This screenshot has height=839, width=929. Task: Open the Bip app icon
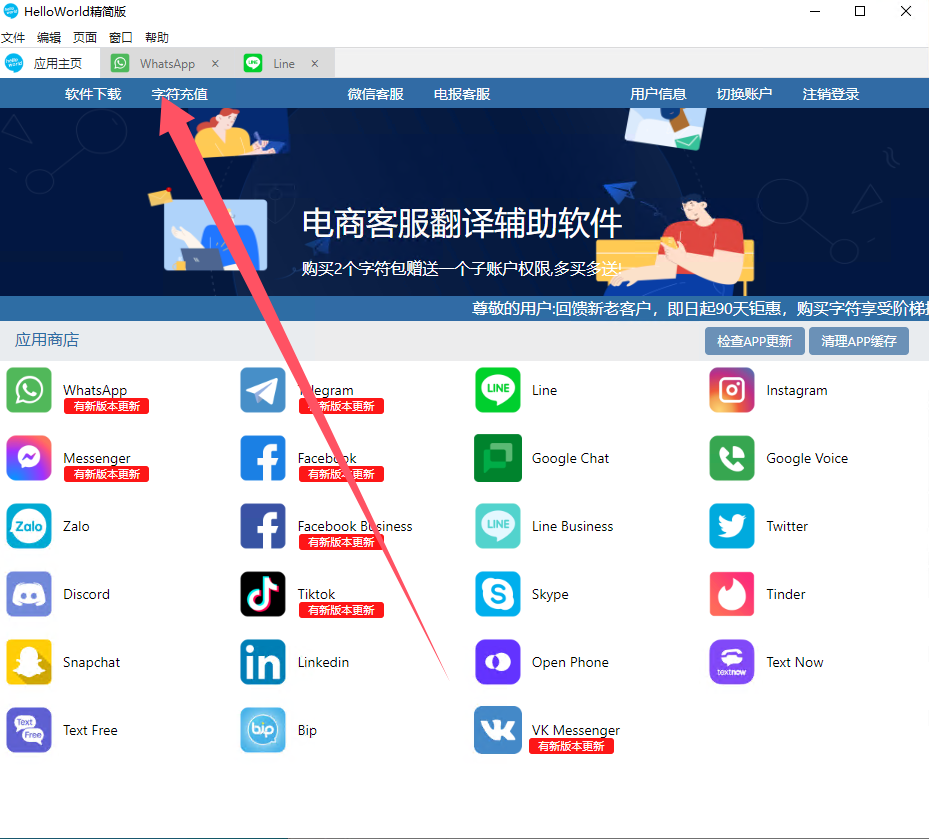point(263,730)
